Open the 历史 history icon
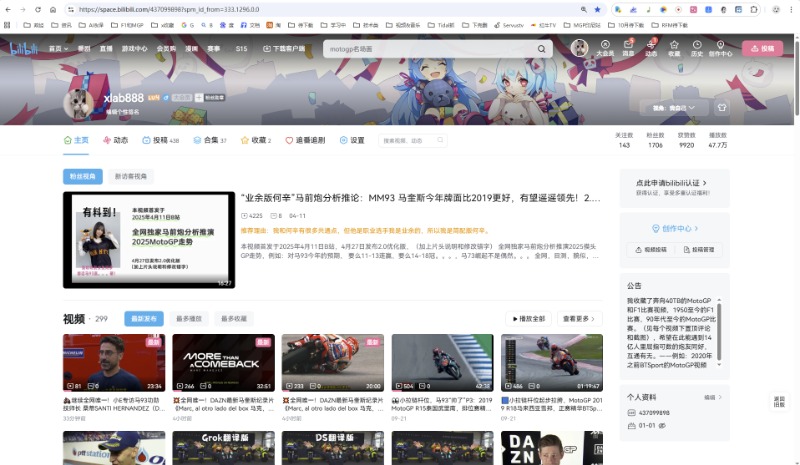Image resolution: width=800 pixels, height=465 pixels. pyautogui.click(x=697, y=48)
